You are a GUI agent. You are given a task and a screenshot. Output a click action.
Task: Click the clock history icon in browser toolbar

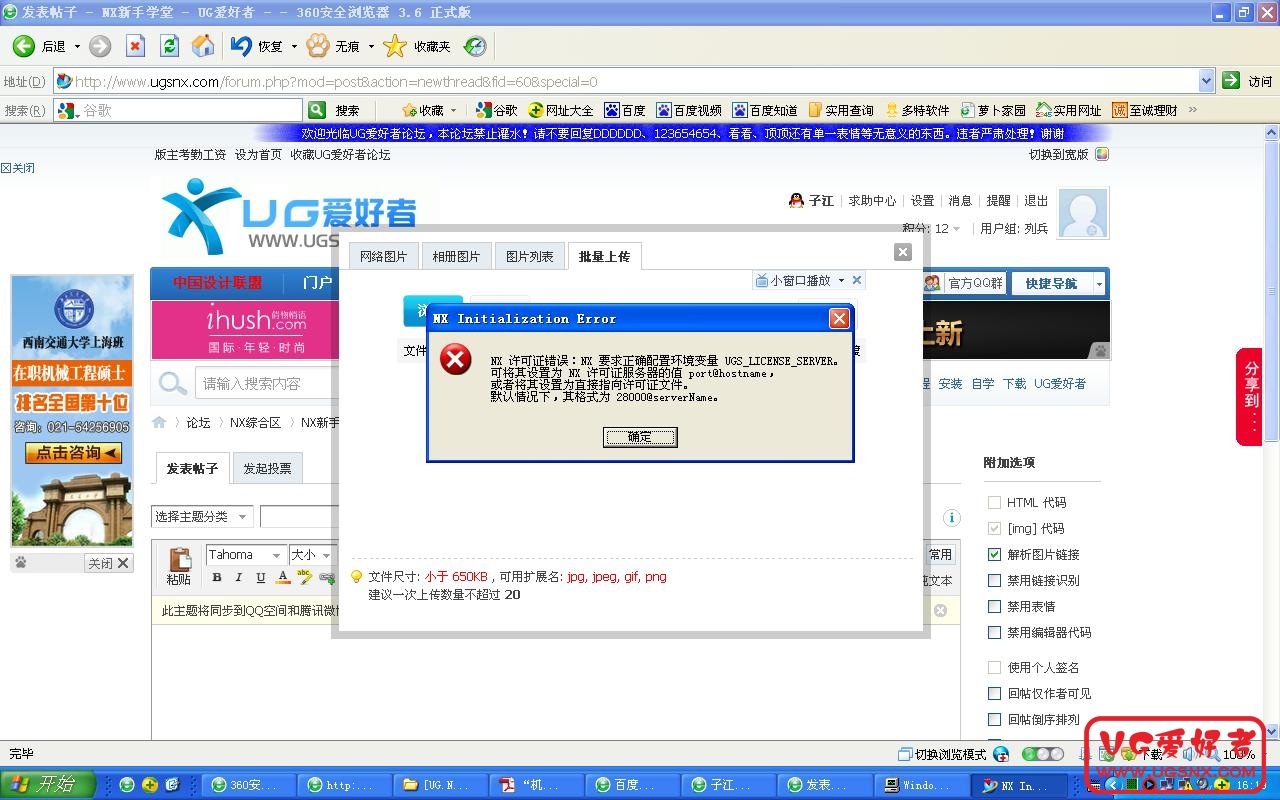[x=475, y=46]
